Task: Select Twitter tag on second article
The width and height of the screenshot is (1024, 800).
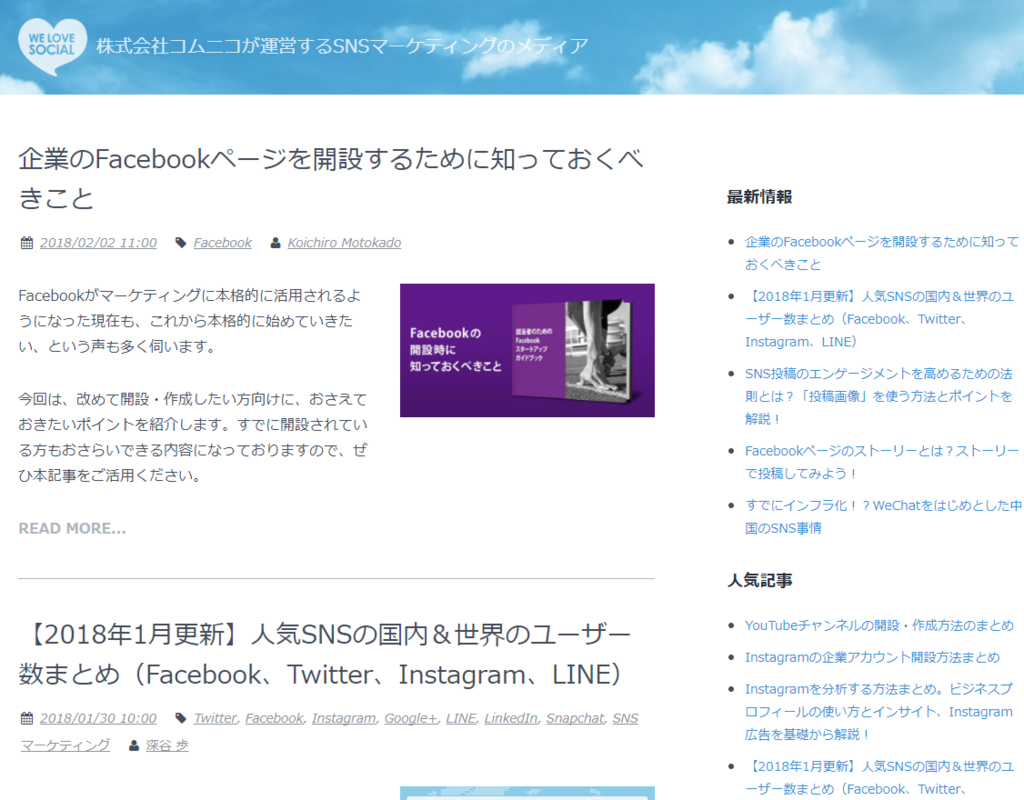Action: tap(215, 718)
